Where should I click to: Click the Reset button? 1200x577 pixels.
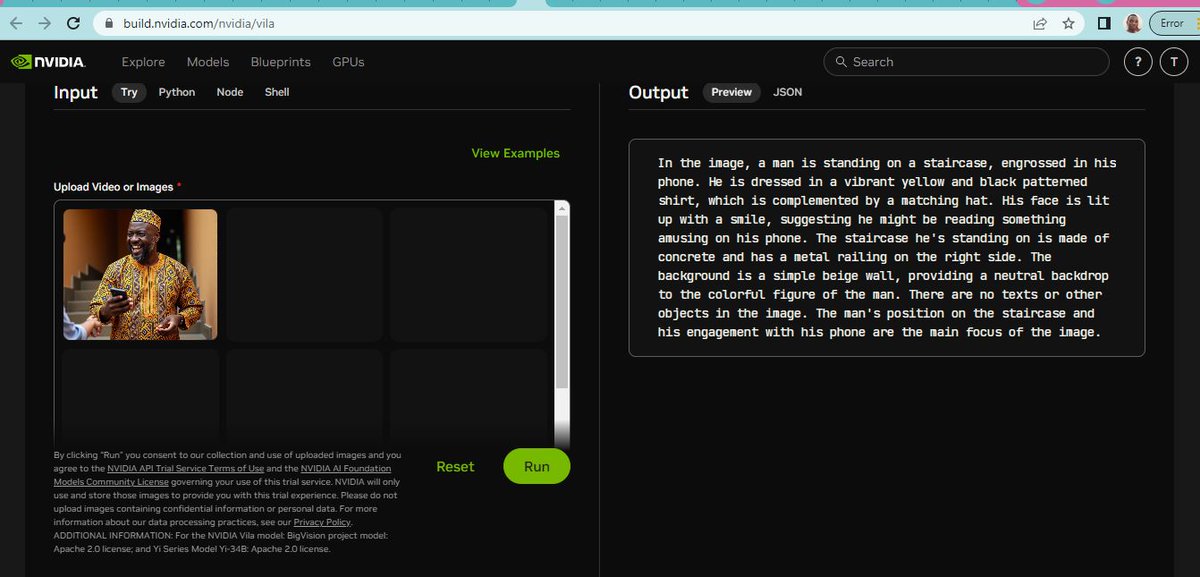point(455,467)
